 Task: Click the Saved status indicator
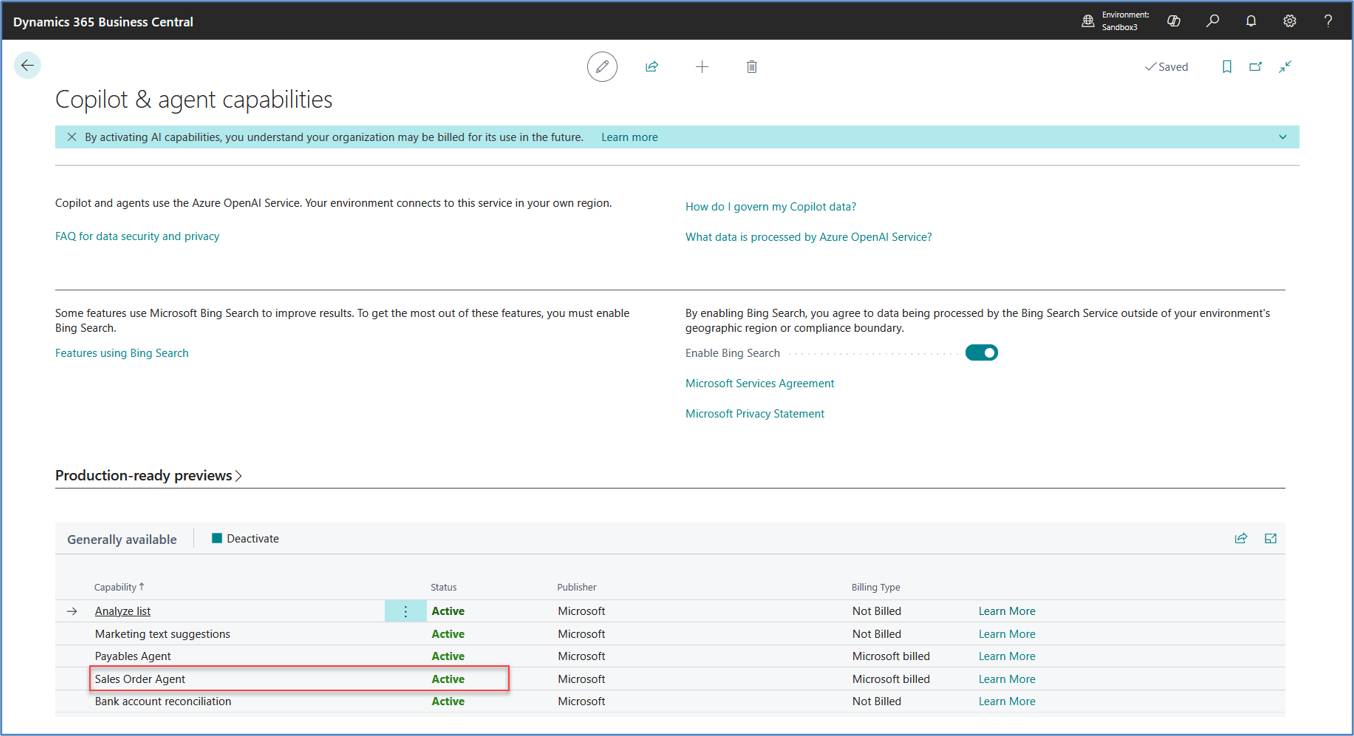[1166, 67]
